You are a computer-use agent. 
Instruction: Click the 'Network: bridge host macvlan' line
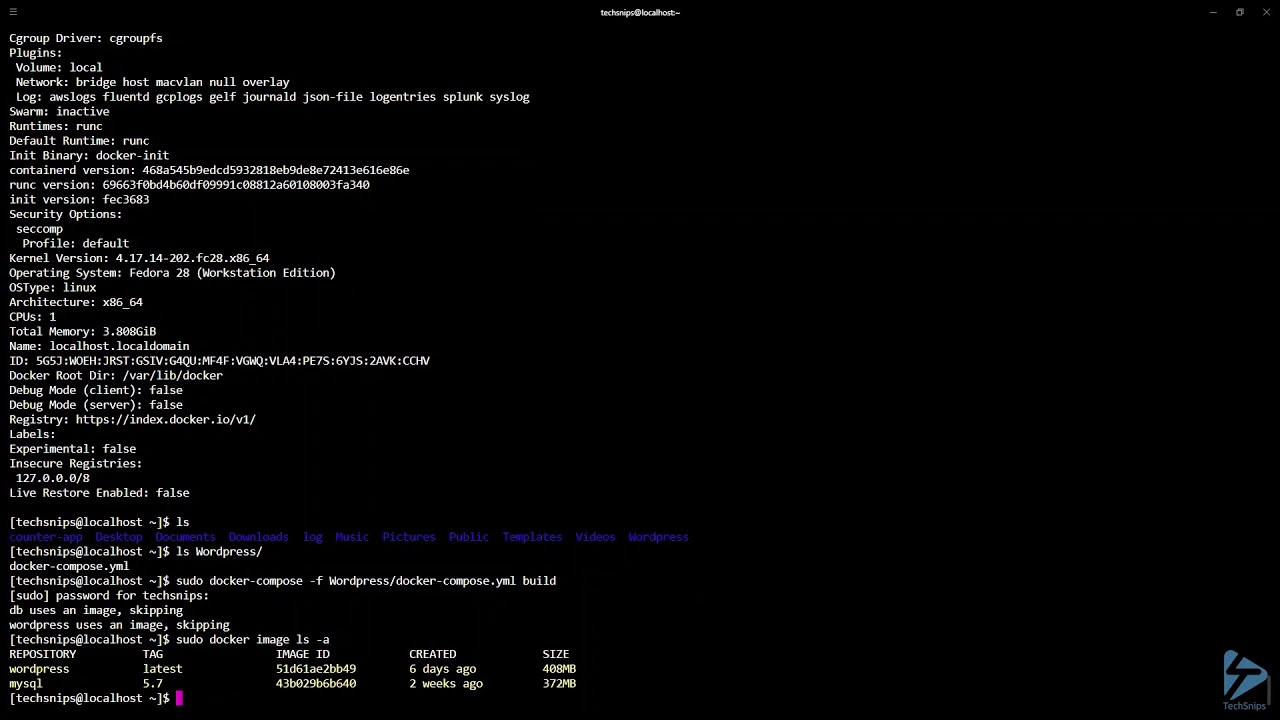(152, 82)
